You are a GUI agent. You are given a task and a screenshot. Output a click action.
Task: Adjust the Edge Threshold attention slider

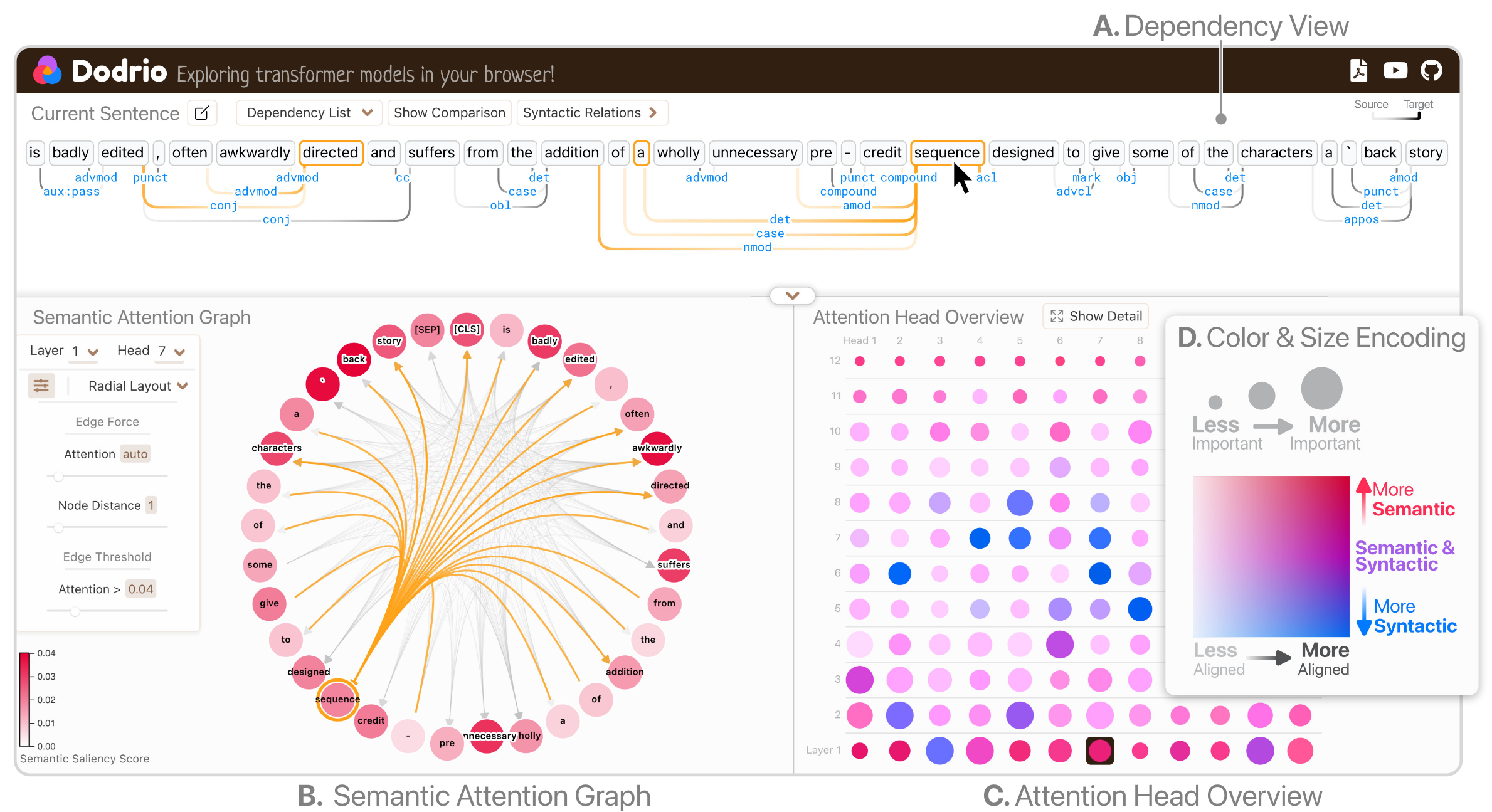tap(75, 611)
